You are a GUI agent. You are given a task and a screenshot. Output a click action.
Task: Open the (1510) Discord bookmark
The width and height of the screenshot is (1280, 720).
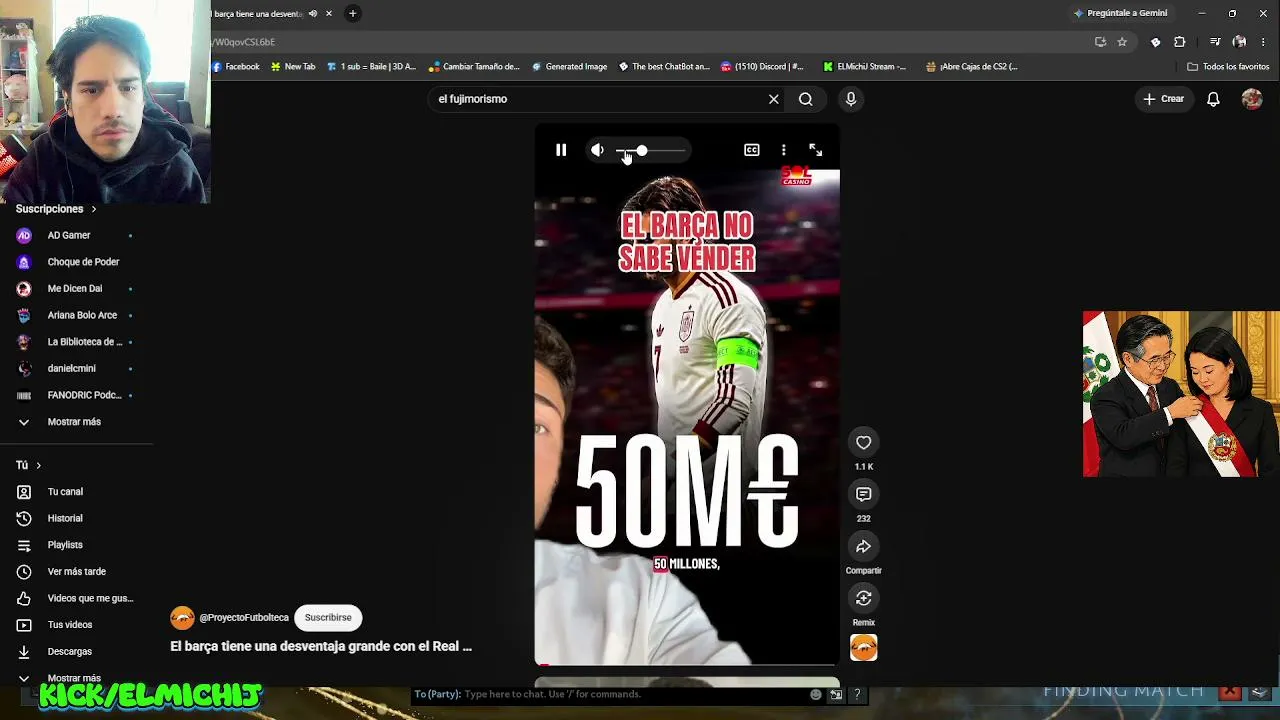[x=762, y=67]
